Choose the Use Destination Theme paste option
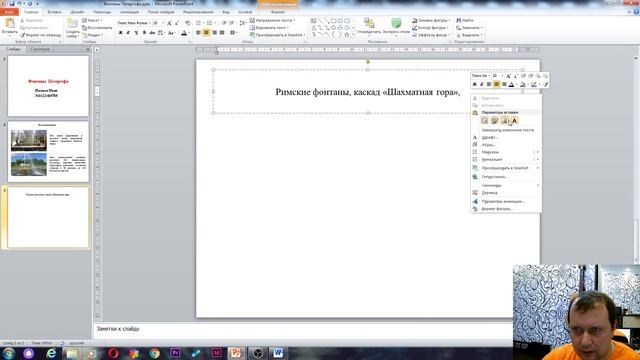The height and width of the screenshot is (360, 640). coord(484,120)
